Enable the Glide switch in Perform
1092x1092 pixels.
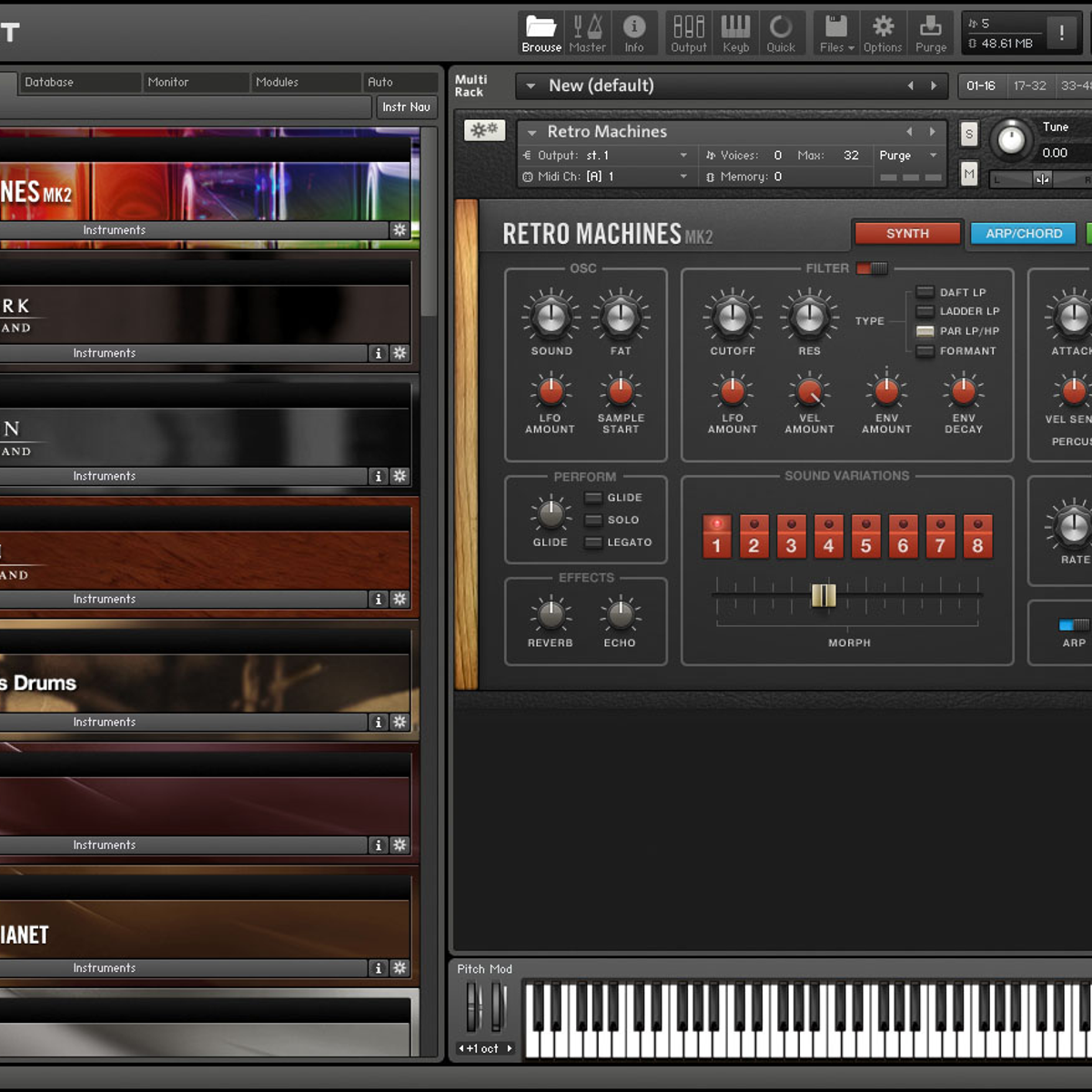tap(593, 498)
